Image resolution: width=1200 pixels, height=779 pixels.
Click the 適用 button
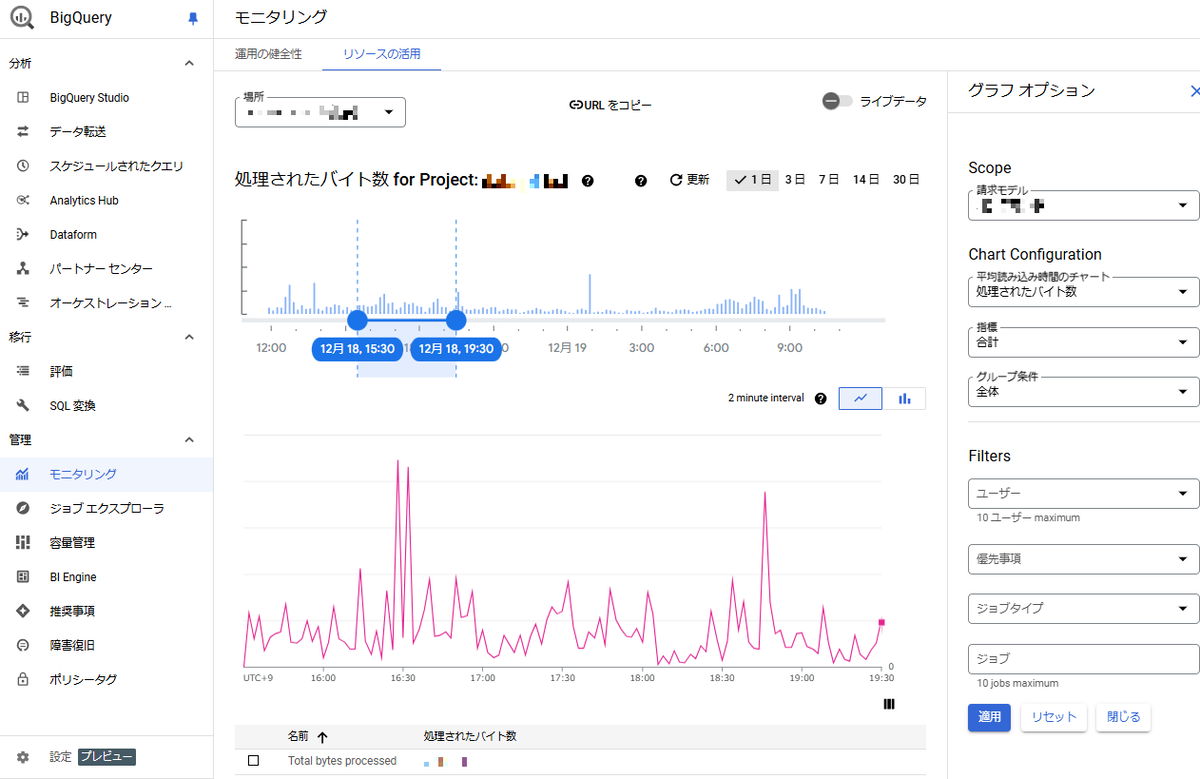989,717
